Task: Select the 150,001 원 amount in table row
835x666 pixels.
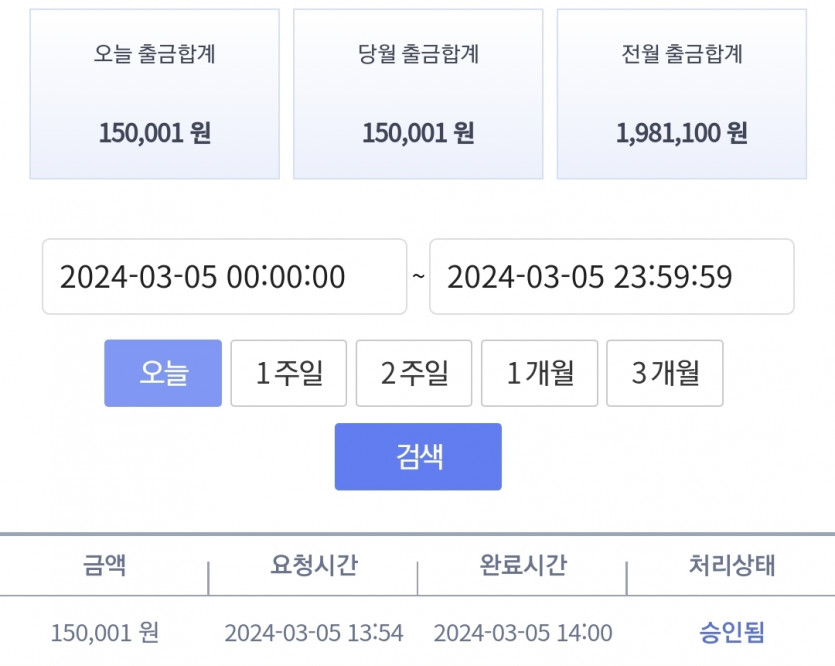Action: tap(105, 633)
